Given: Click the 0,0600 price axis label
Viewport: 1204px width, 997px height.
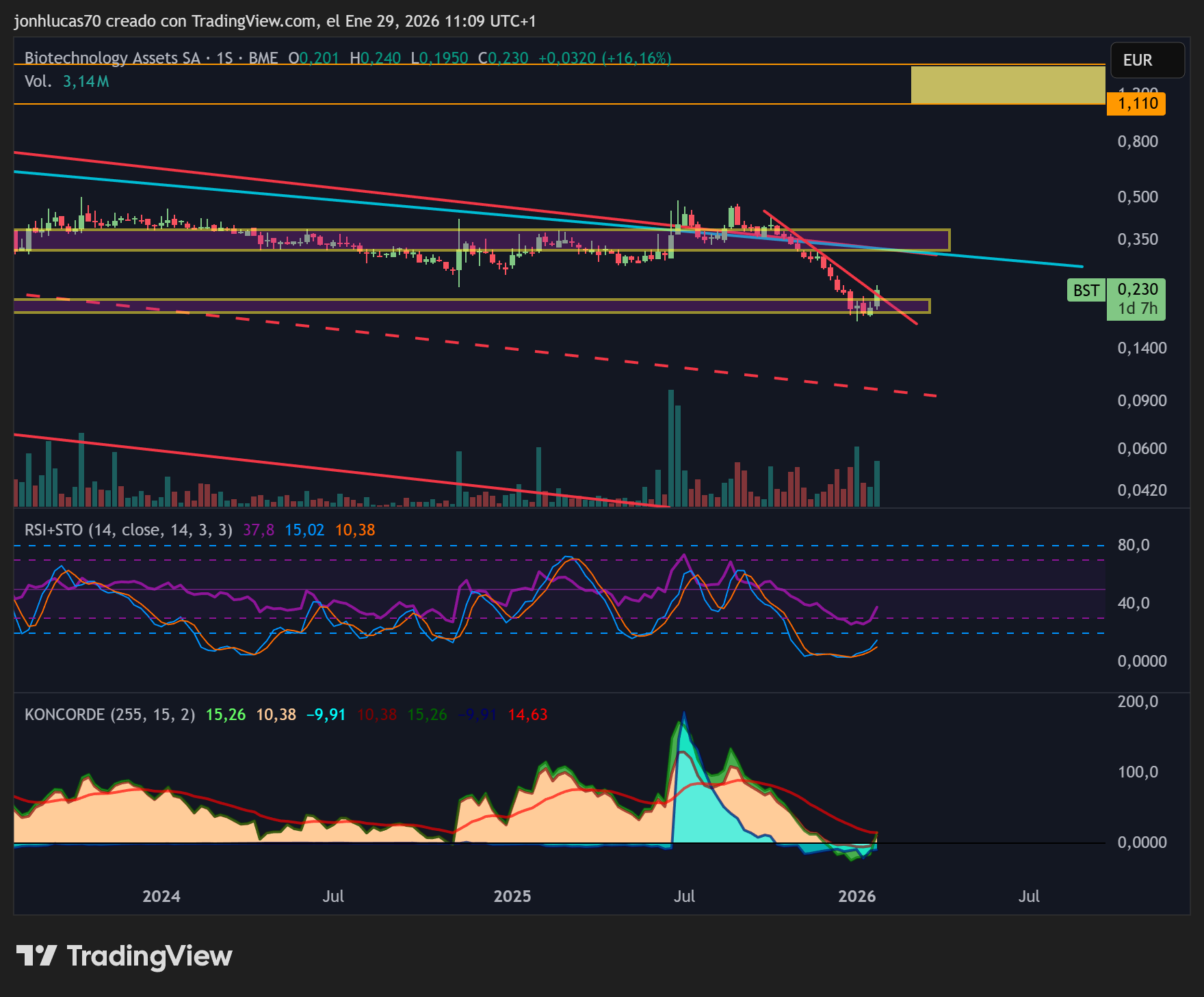Looking at the screenshot, I should 1142,449.
